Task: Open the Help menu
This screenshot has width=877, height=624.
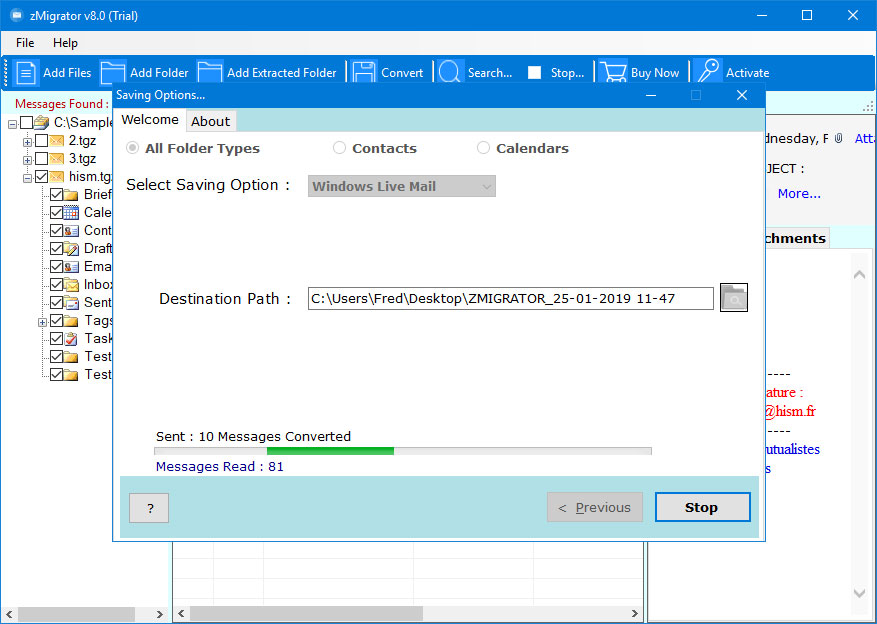Action: [x=65, y=43]
